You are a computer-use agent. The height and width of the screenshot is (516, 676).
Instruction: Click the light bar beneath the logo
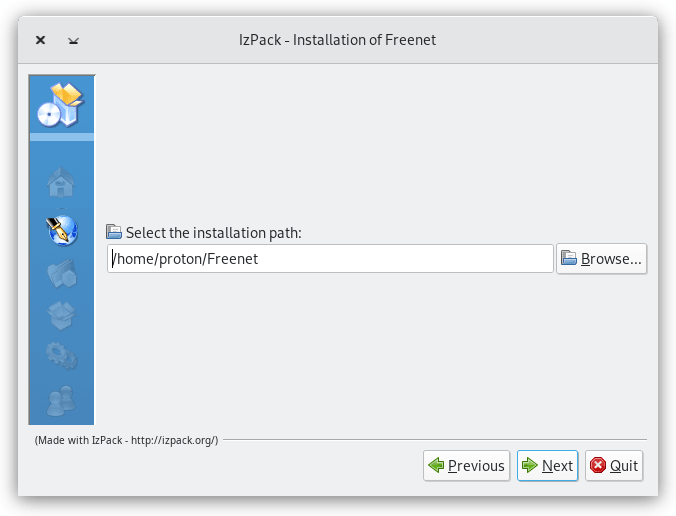[x=61, y=137]
